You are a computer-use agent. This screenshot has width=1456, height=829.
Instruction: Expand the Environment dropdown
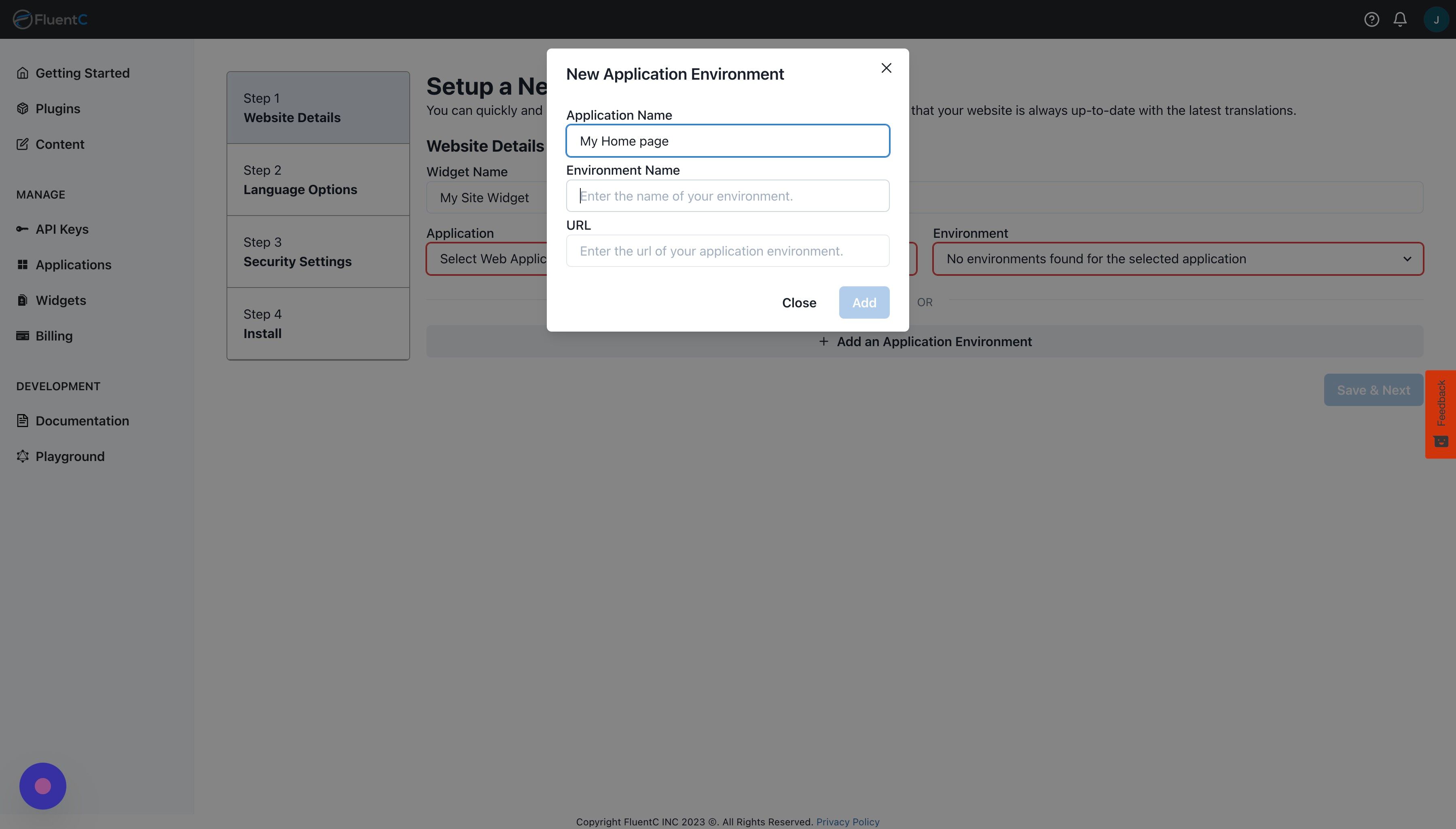[1178, 259]
